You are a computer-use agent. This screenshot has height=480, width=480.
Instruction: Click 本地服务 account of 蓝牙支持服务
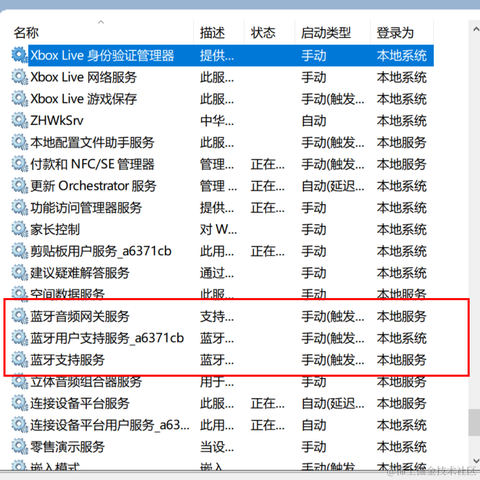point(402,360)
